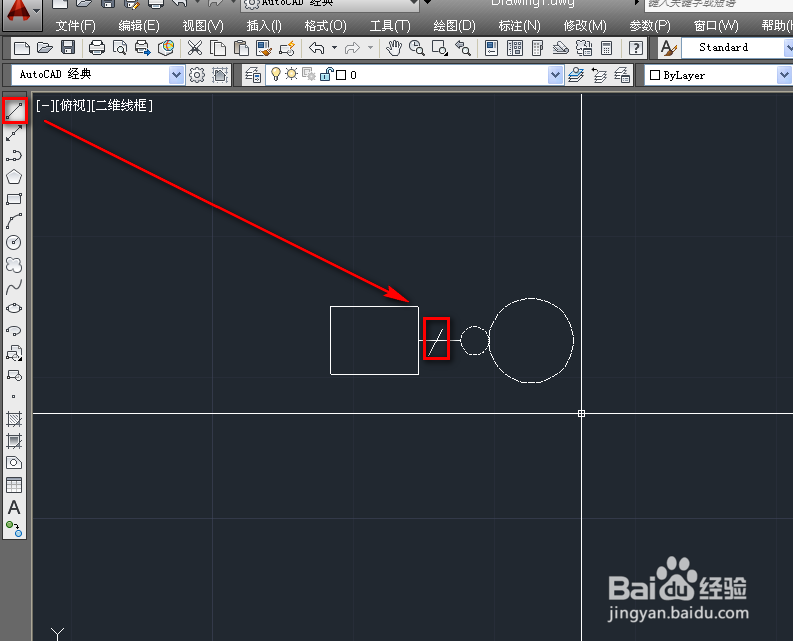Screen dimensions: 793x641
Task: Expand the AutoCAD 经典 workspace dropdown
Action: (175, 75)
